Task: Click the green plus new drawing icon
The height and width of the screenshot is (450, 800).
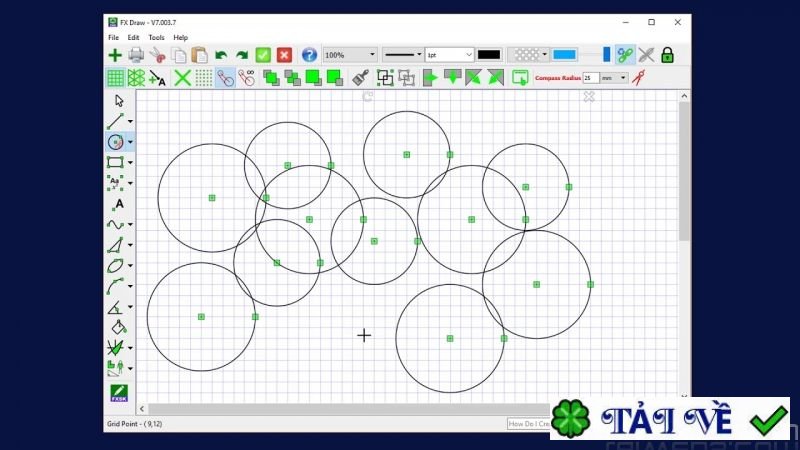Action: click(115, 55)
